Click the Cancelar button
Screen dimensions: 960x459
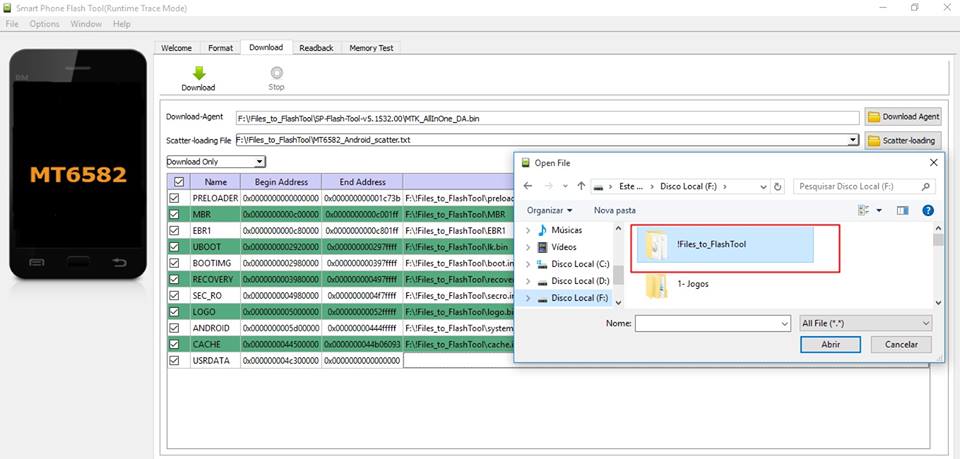[x=901, y=345]
